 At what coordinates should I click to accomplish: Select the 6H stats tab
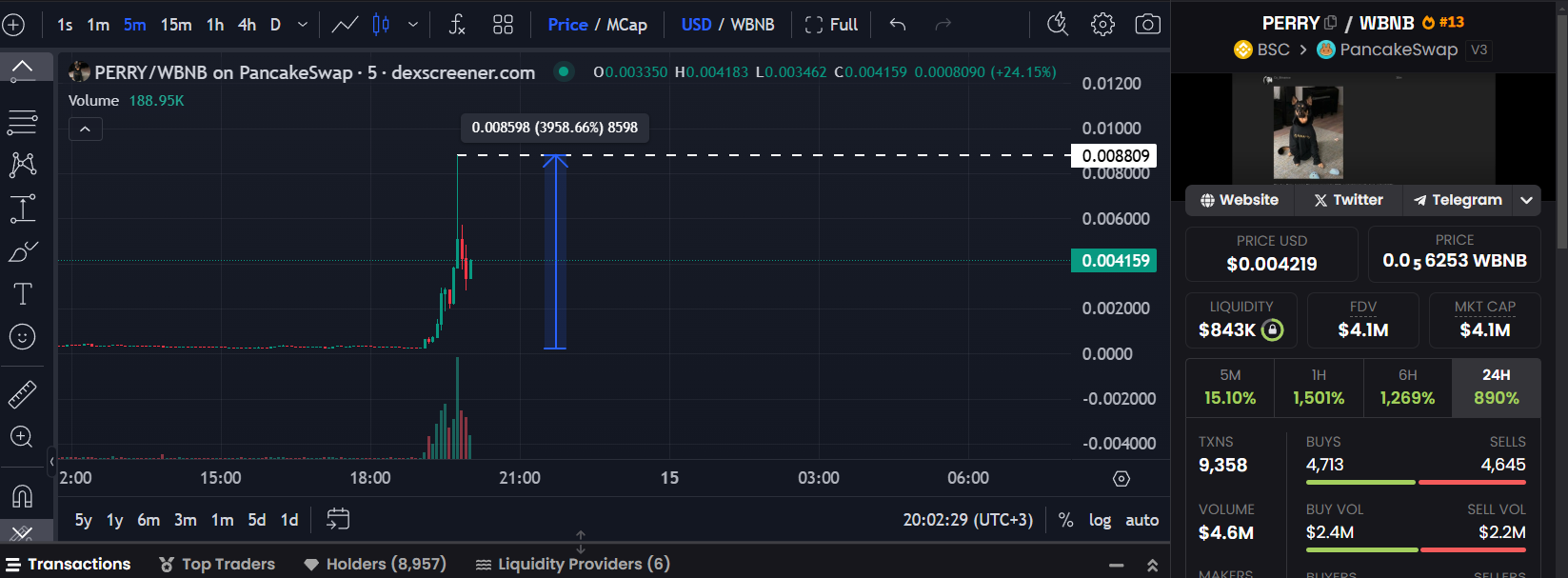[1407, 388]
